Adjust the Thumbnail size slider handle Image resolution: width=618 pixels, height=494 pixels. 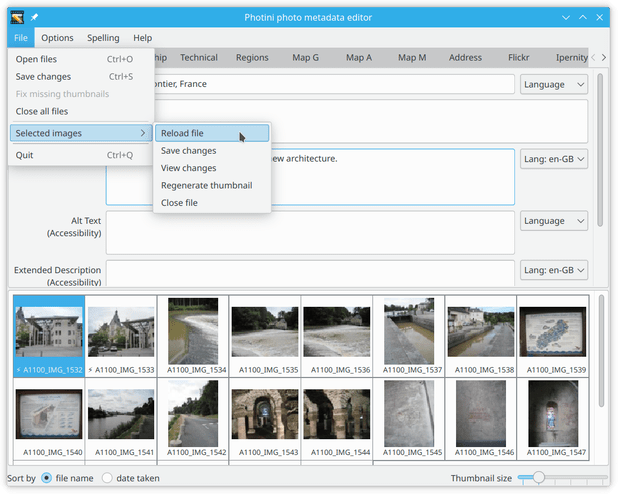(538, 477)
